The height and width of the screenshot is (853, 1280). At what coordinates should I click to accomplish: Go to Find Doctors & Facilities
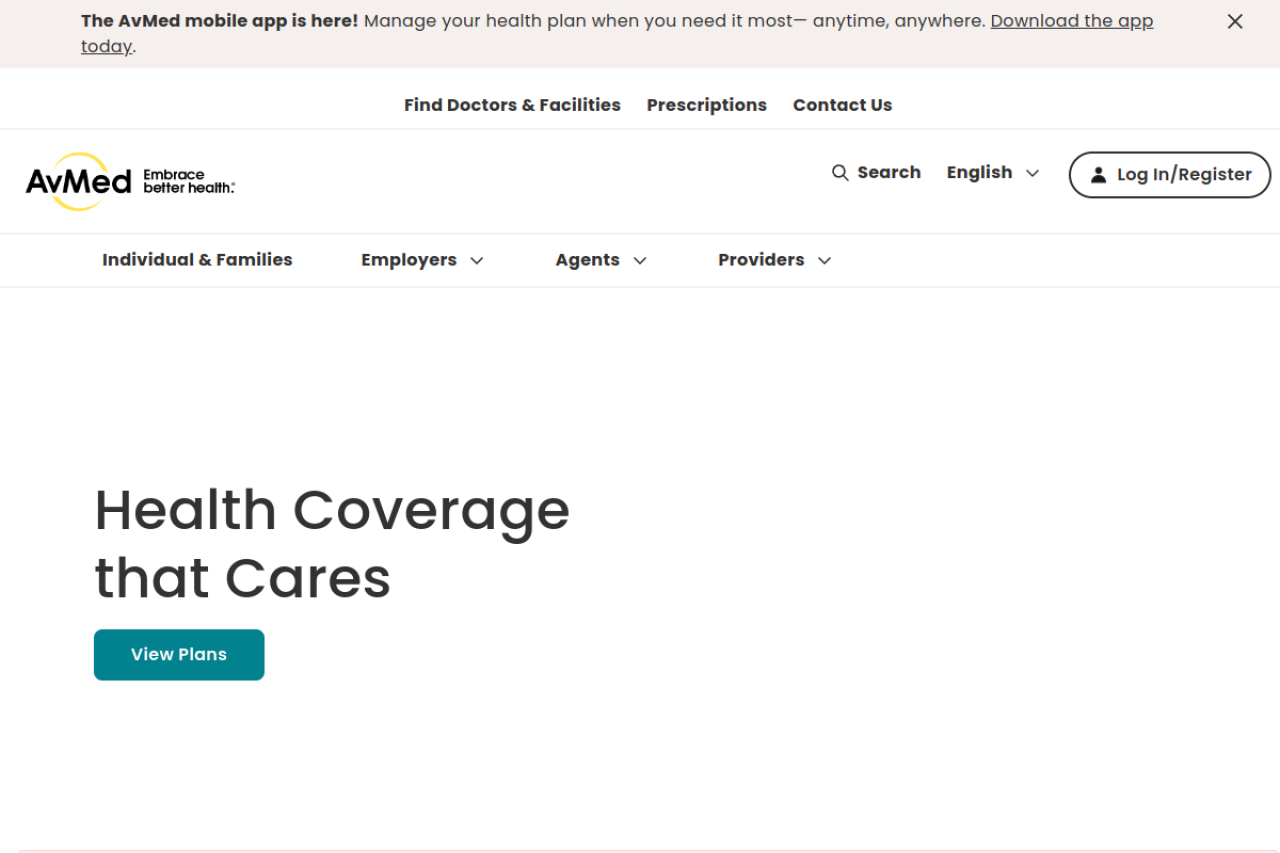(512, 105)
